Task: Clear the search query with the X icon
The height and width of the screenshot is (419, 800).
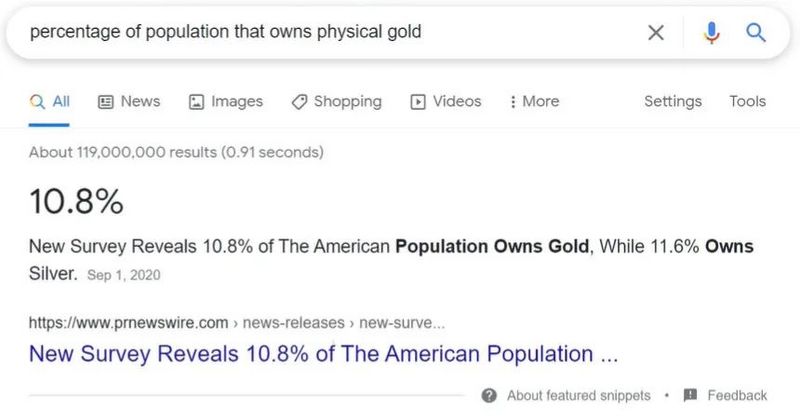Action: 656,33
